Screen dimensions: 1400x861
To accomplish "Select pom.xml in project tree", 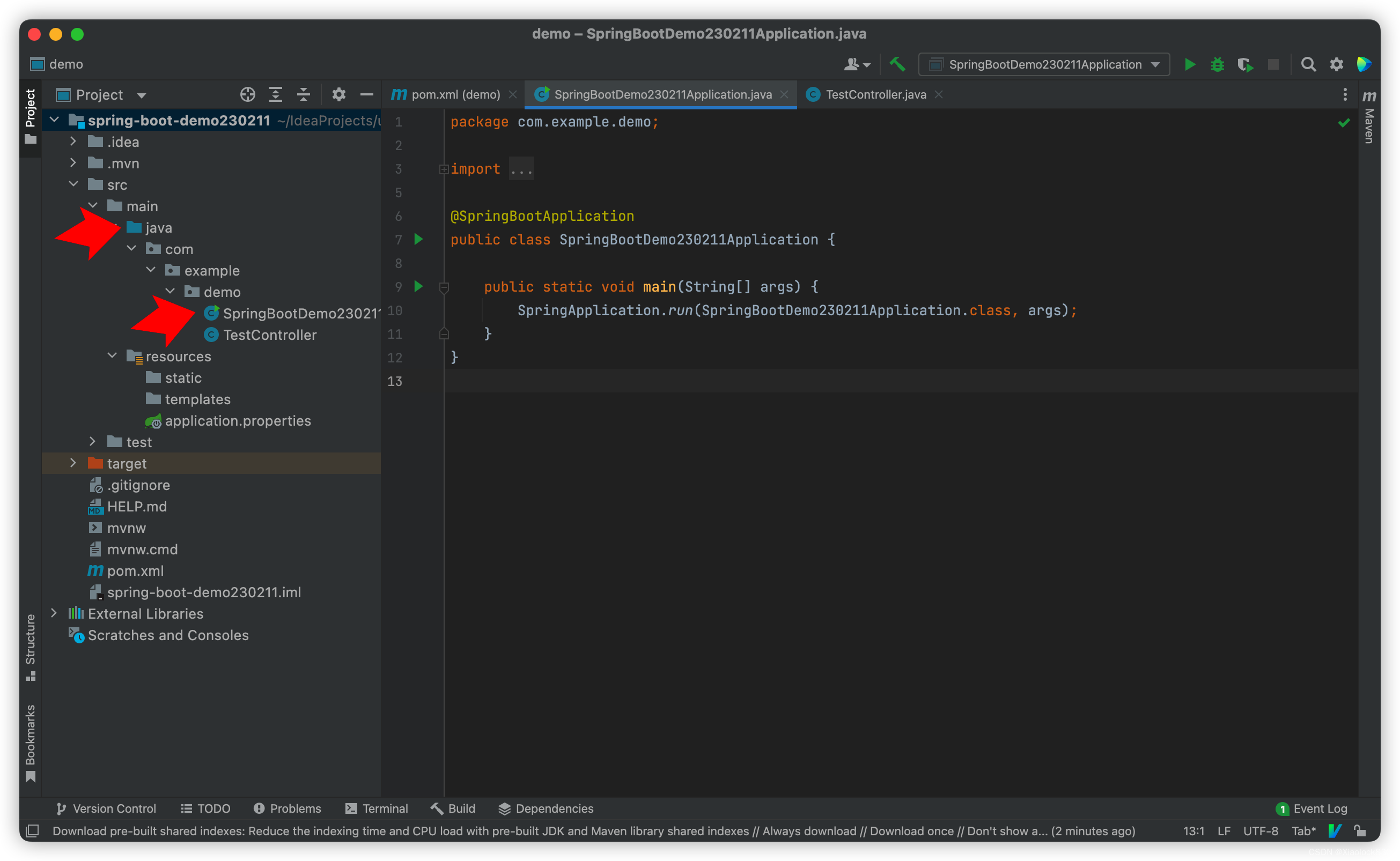I will coord(126,570).
